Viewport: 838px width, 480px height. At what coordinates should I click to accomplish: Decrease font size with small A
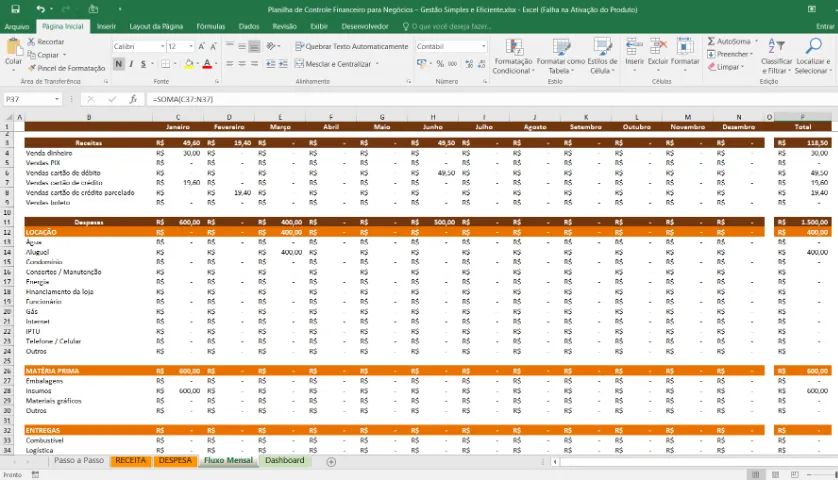coord(213,47)
